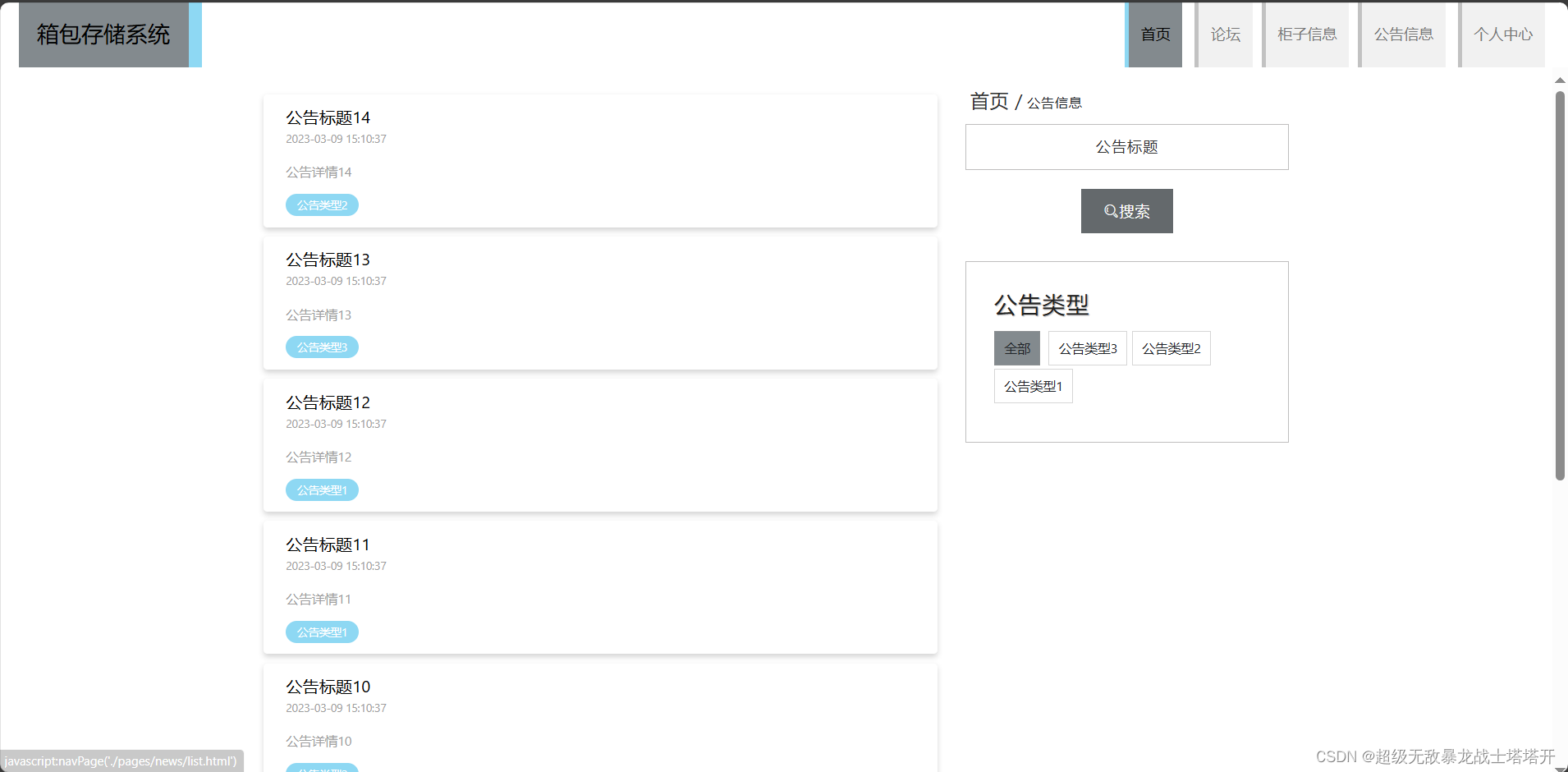Viewport: 1568px width, 772px height.
Task: Click the 公告详情14 description text
Action: 319,172
